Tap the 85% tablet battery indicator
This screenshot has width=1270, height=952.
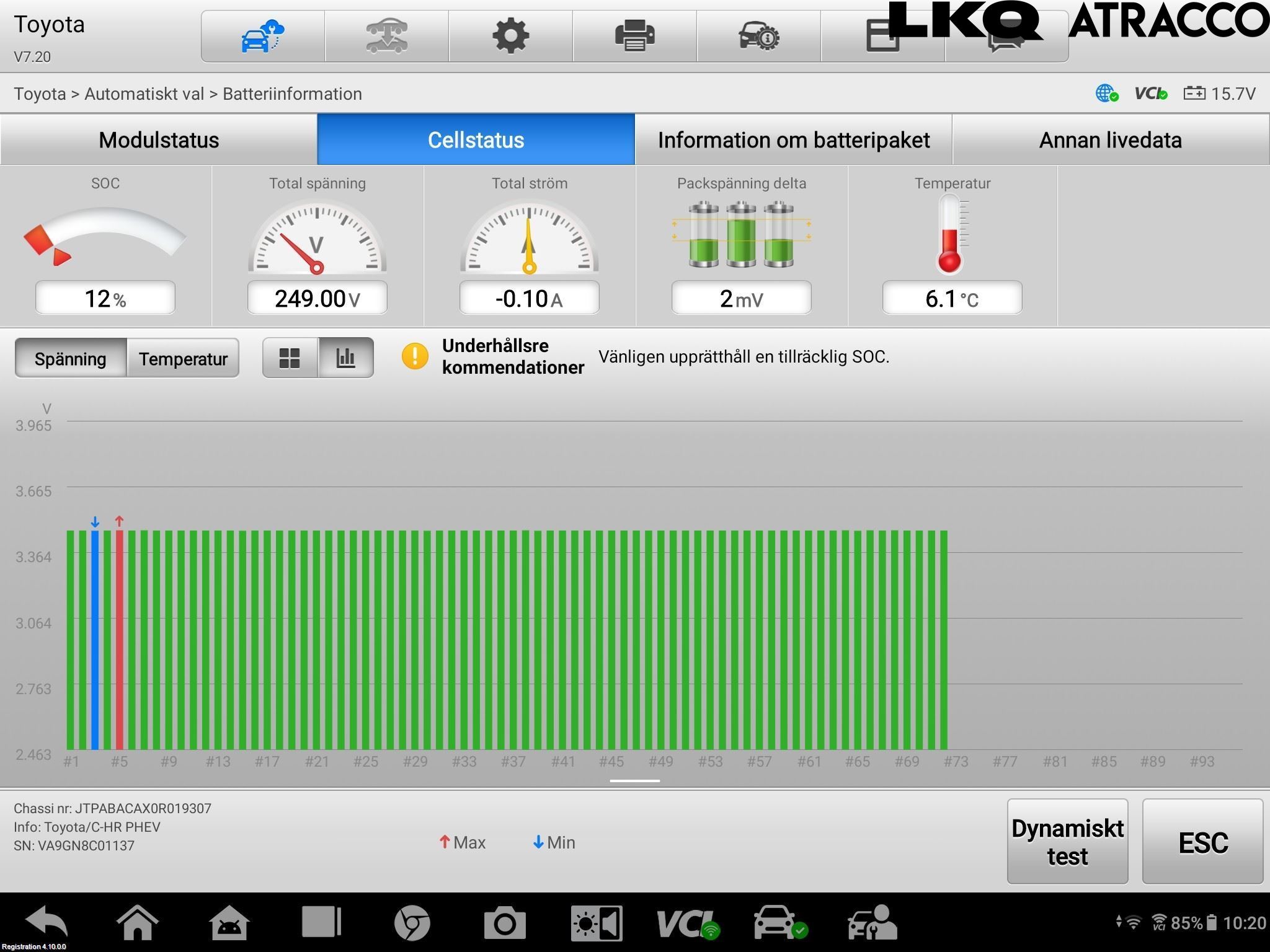1194,923
